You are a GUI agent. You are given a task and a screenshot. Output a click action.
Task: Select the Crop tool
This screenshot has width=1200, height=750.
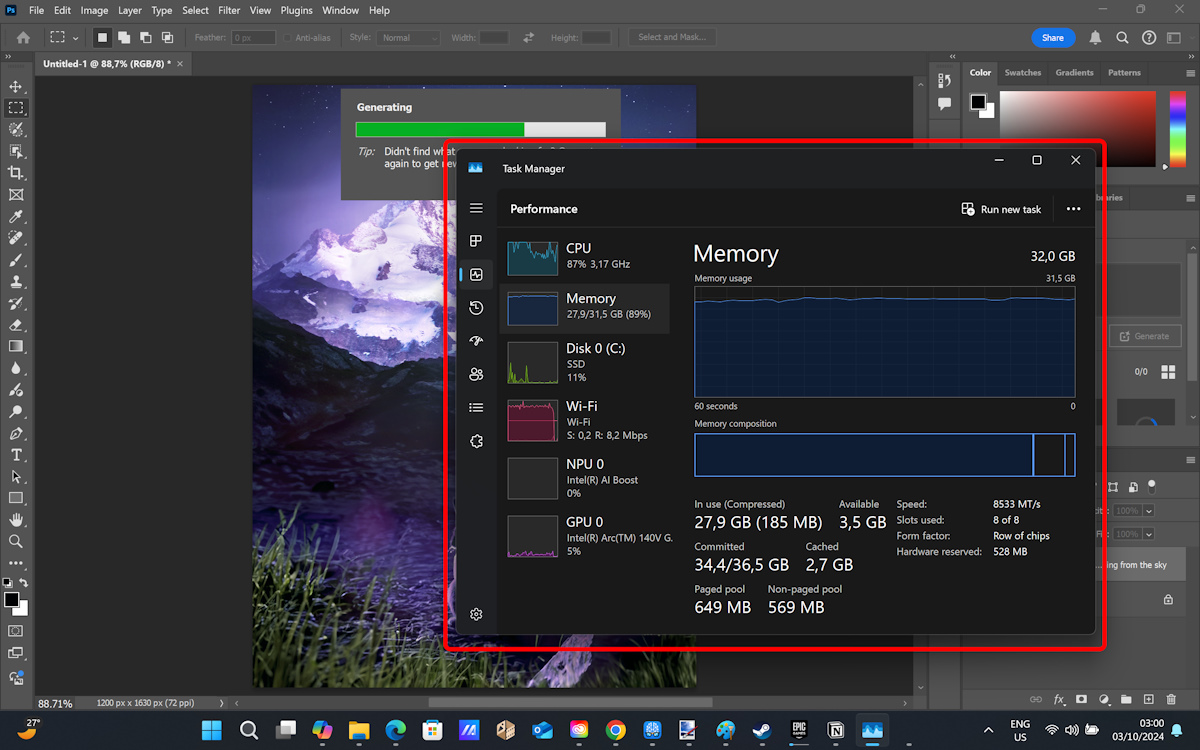[x=16, y=173]
